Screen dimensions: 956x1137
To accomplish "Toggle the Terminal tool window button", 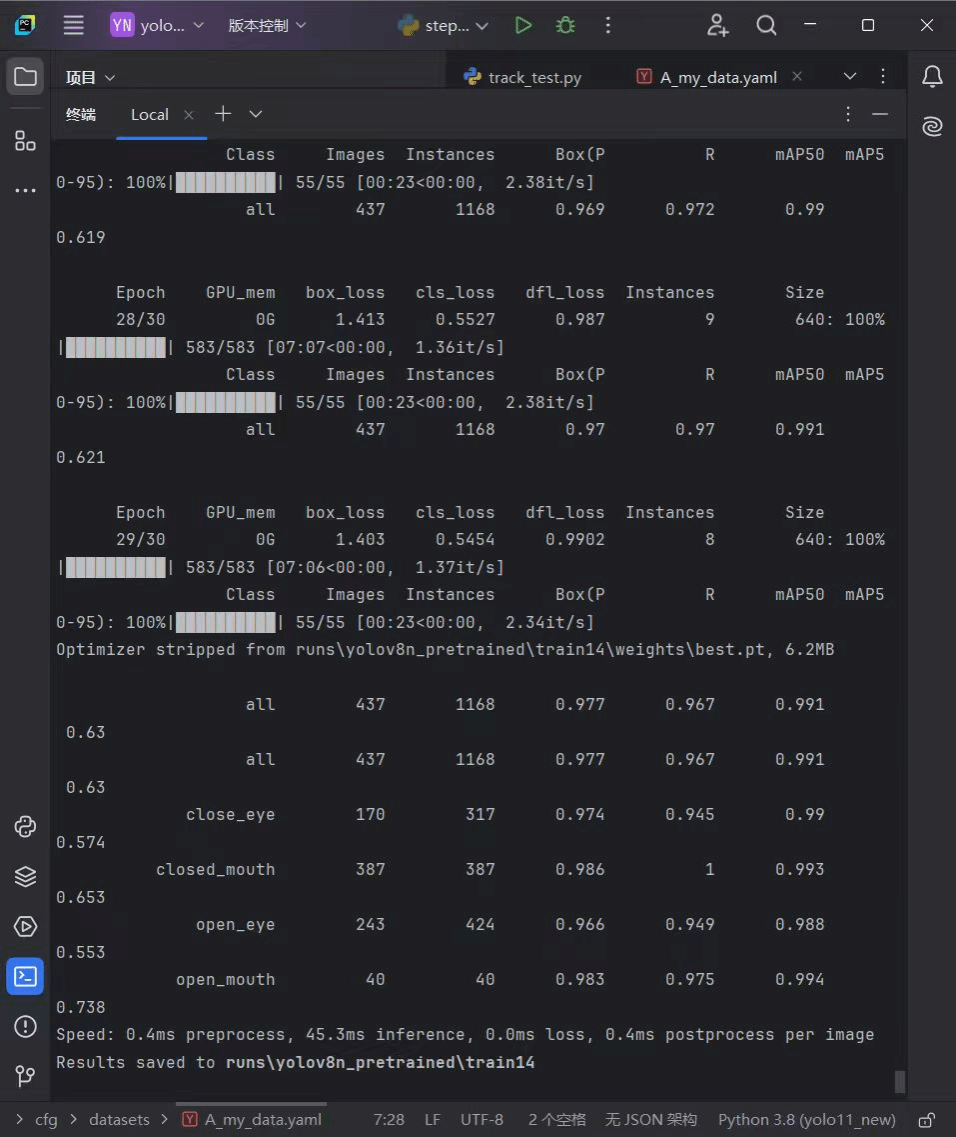I will point(25,976).
